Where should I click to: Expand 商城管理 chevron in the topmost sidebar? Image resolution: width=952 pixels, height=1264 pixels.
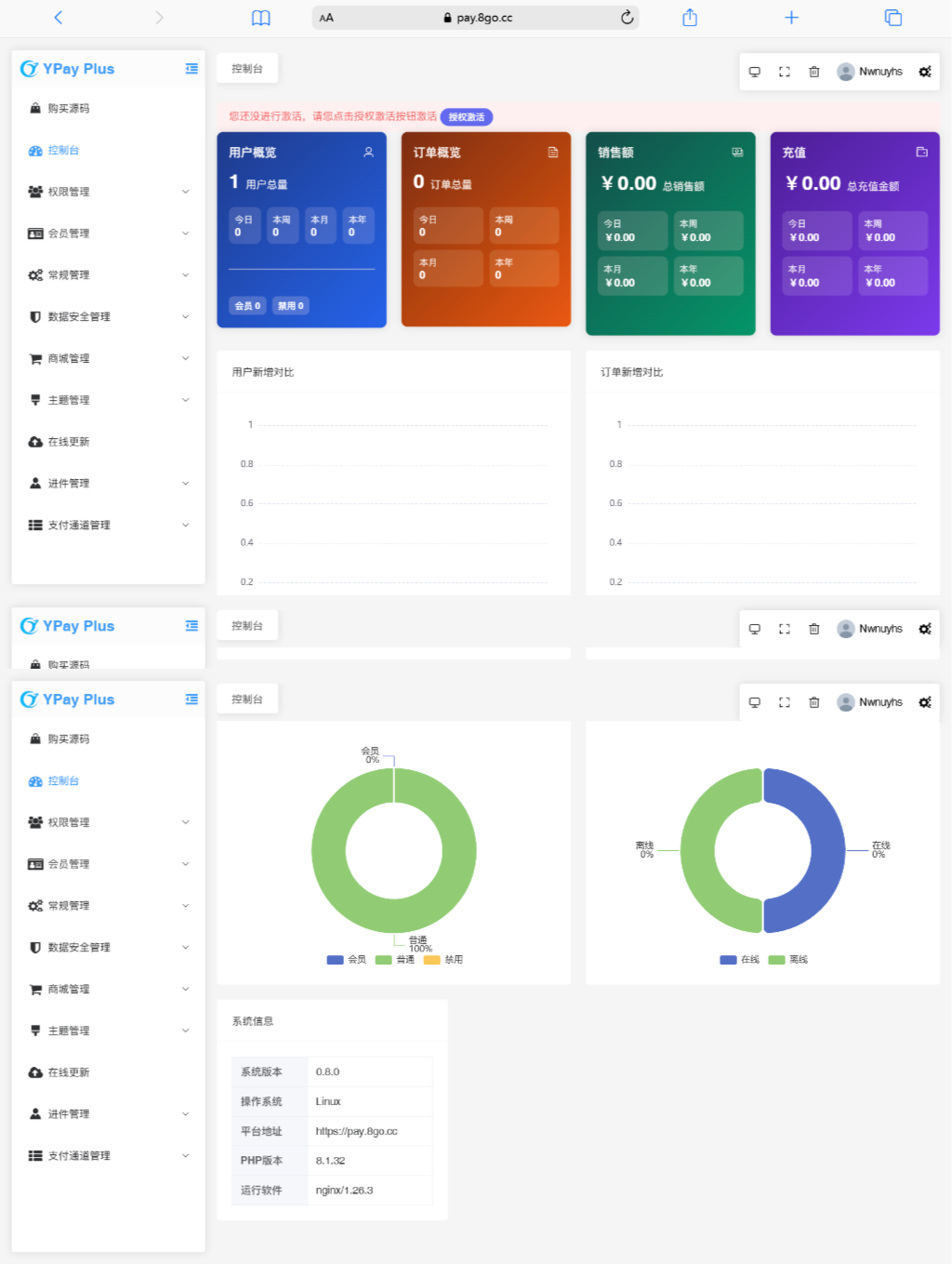point(185,358)
